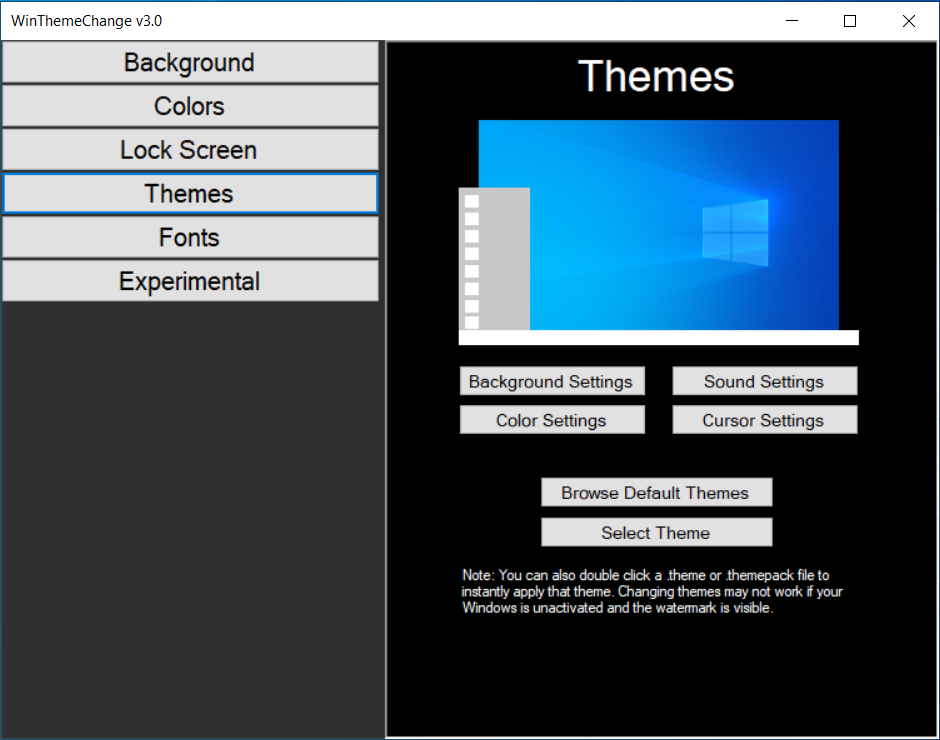Minimize the WinThemeChange window
Image resolution: width=940 pixels, height=740 pixels.
(x=792, y=21)
